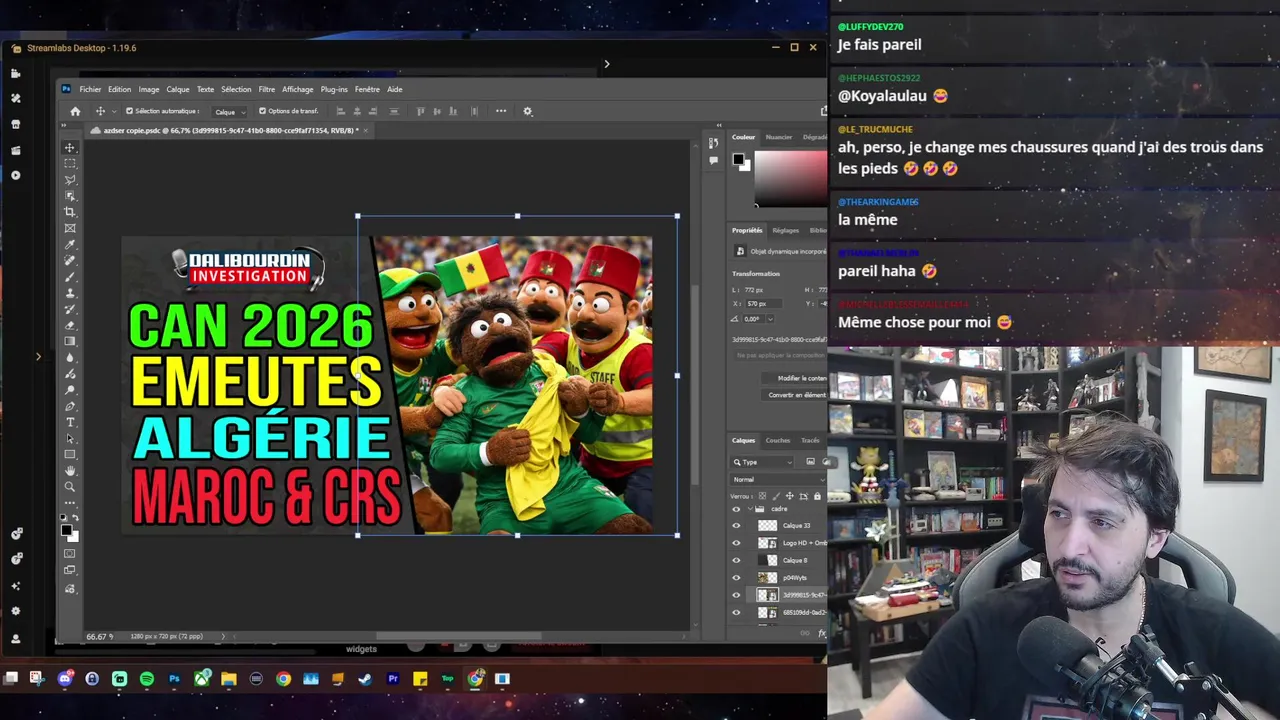This screenshot has width=1280, height=720.
Task: Expand the status bar info arrow
Action: tap(223, 636)
